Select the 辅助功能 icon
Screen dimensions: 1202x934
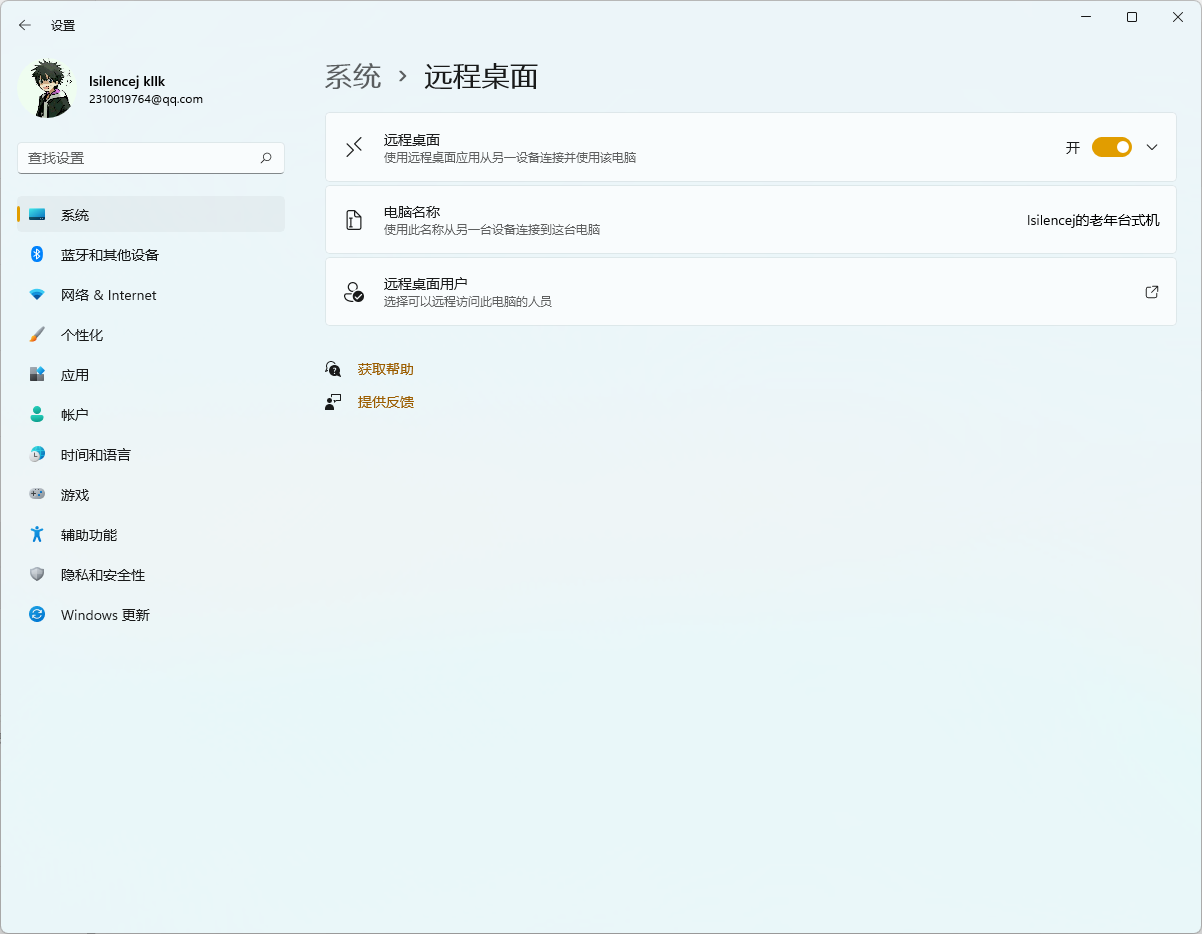[37, 534]
